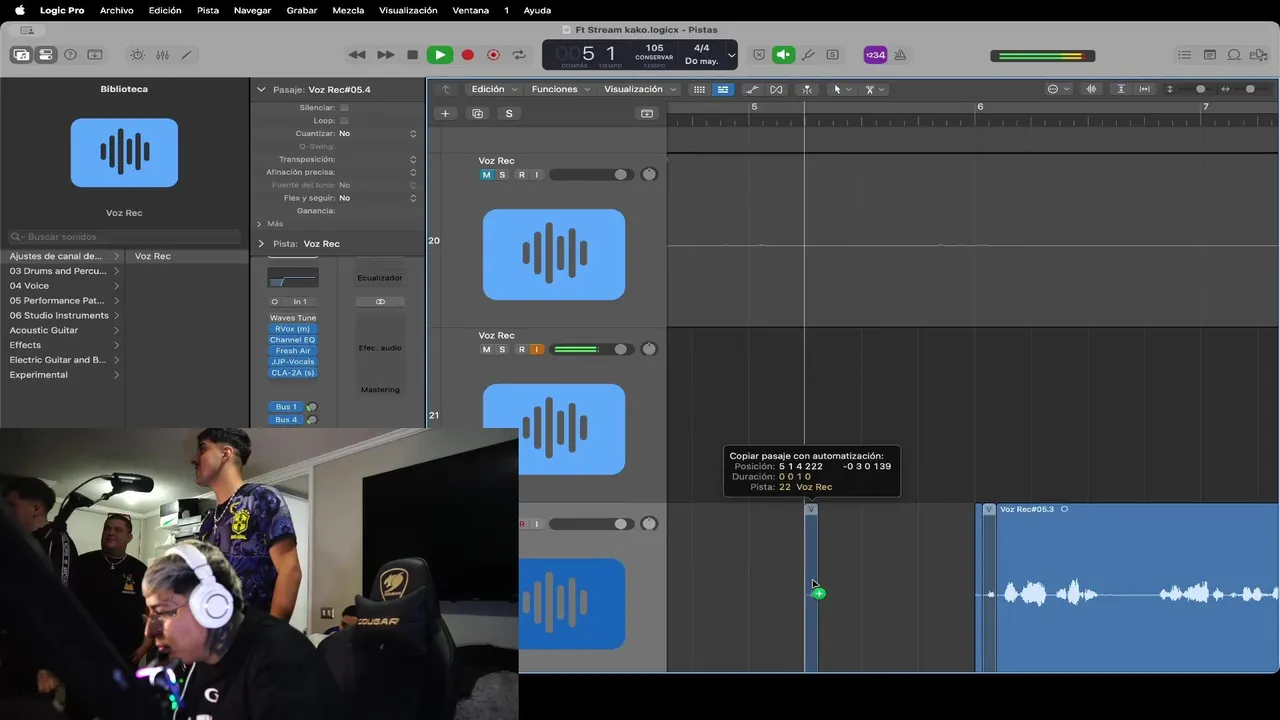The image size is (1280, 720).
Task: Open Smart Controls dial icon
Action: tap(138, 55)
